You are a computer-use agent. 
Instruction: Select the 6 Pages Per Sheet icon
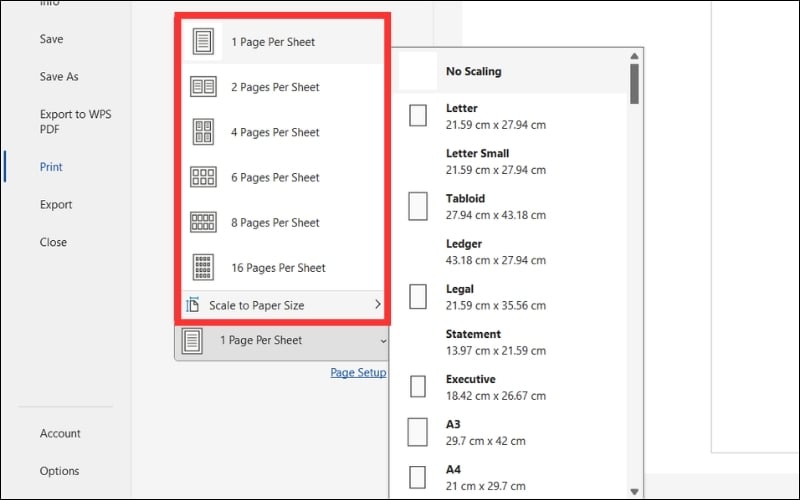click(x=203, y=177)
